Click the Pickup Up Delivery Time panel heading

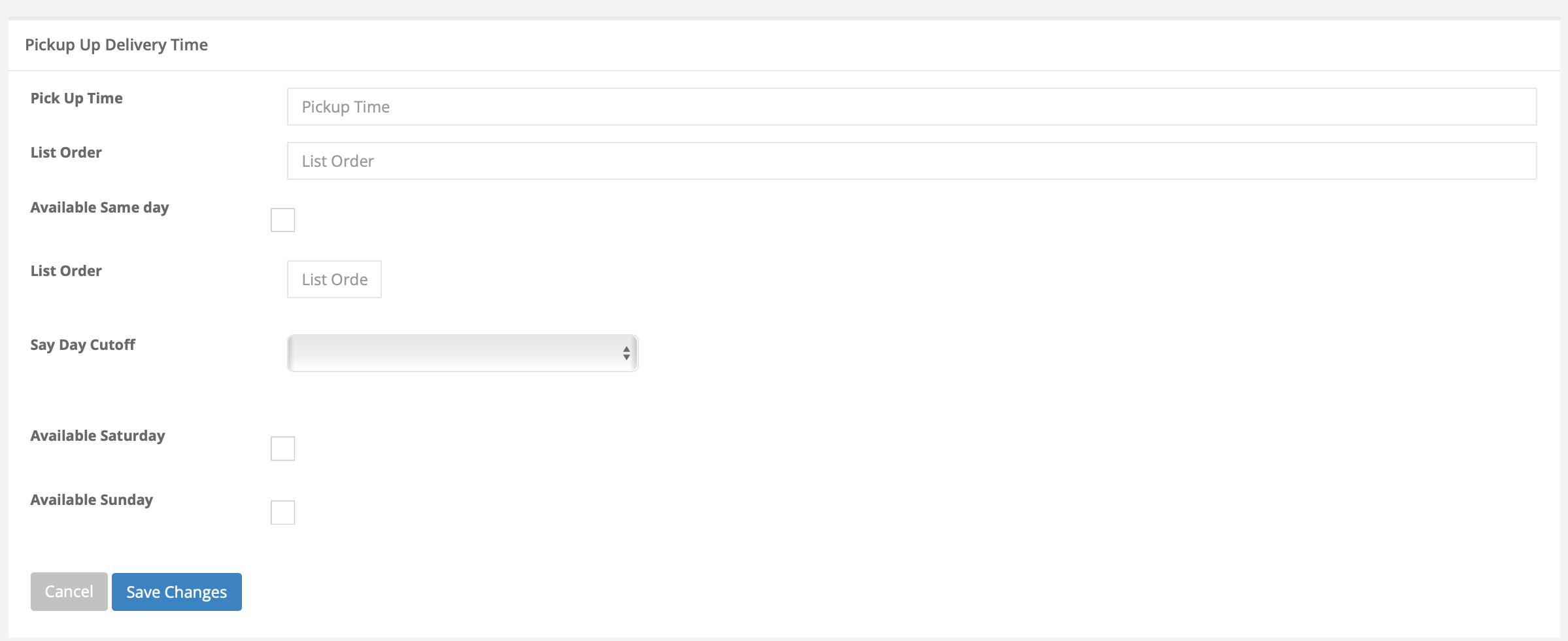[x=116, y=44]
